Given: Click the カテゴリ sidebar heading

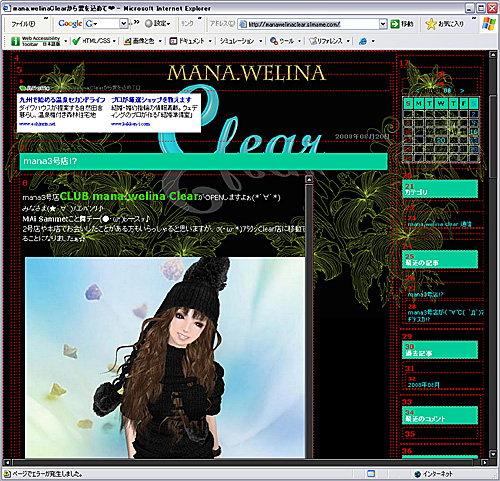Looking at the screenshot, I should click(x=440, y=189).
